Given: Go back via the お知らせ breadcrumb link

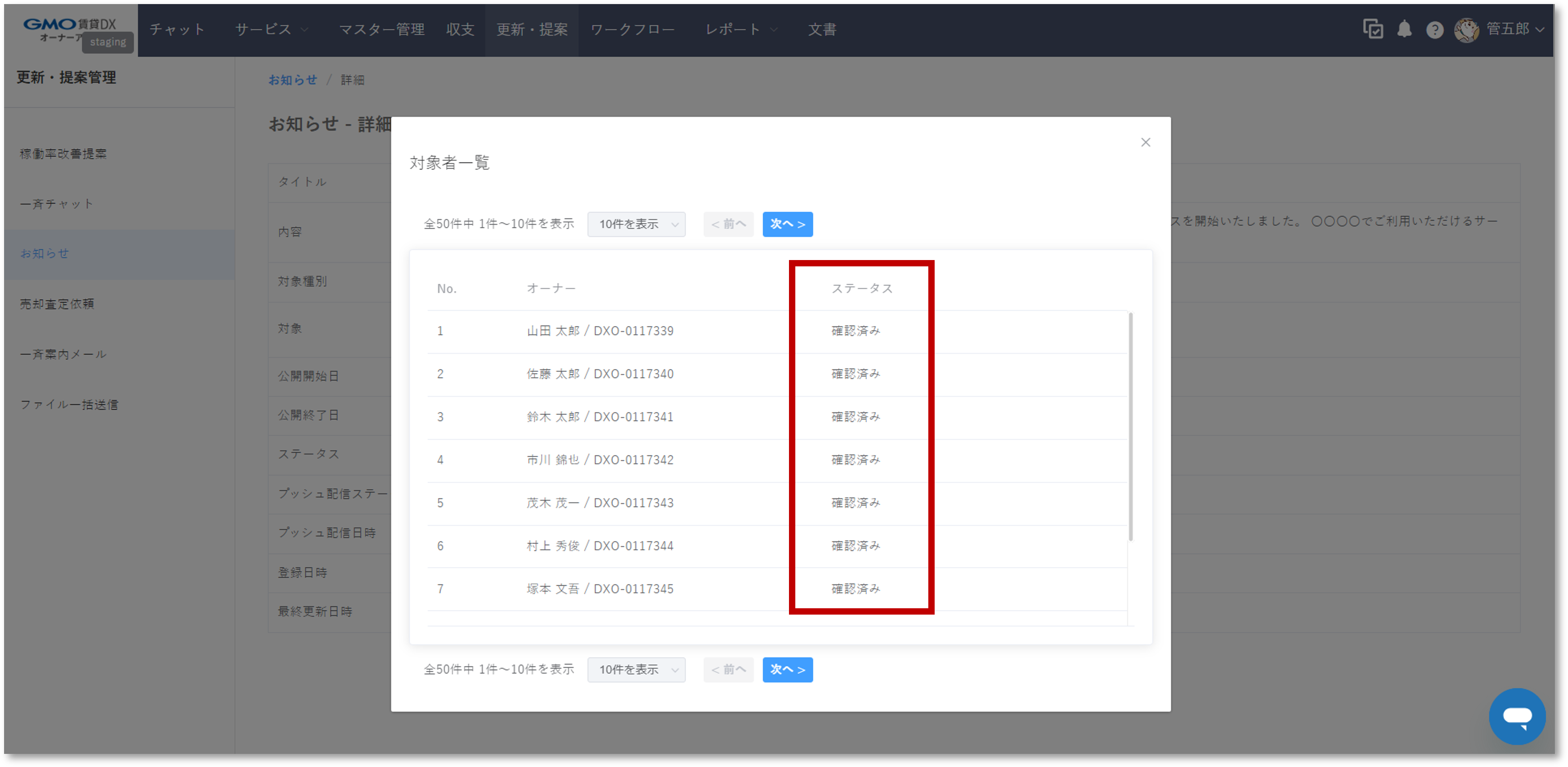Looking at the screenshot, I should (x=293, y=80).
